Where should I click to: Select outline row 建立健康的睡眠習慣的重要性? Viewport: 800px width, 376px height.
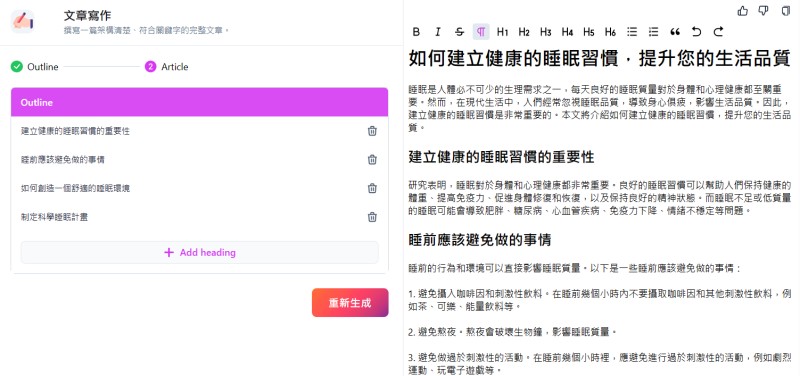point(199,131)
